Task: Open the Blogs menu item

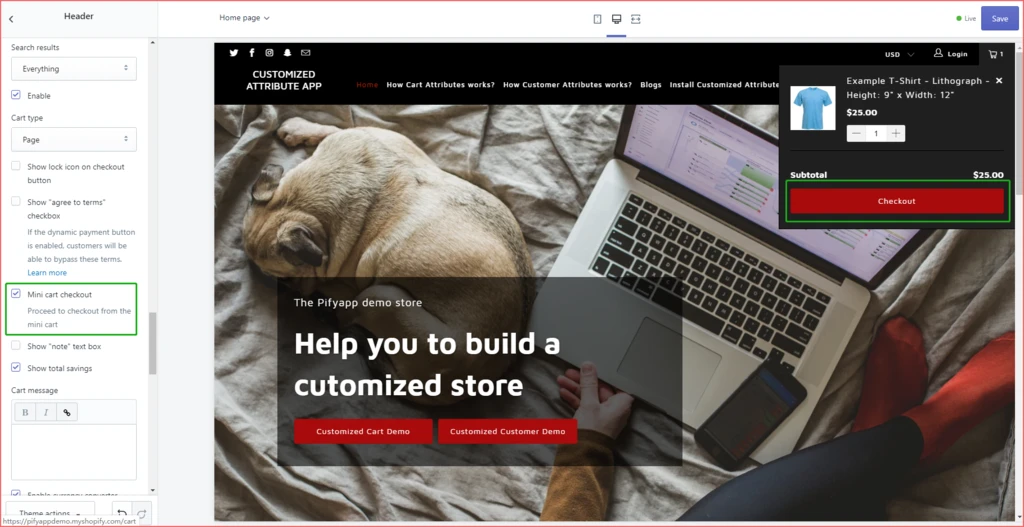Action: coord(650,85)
